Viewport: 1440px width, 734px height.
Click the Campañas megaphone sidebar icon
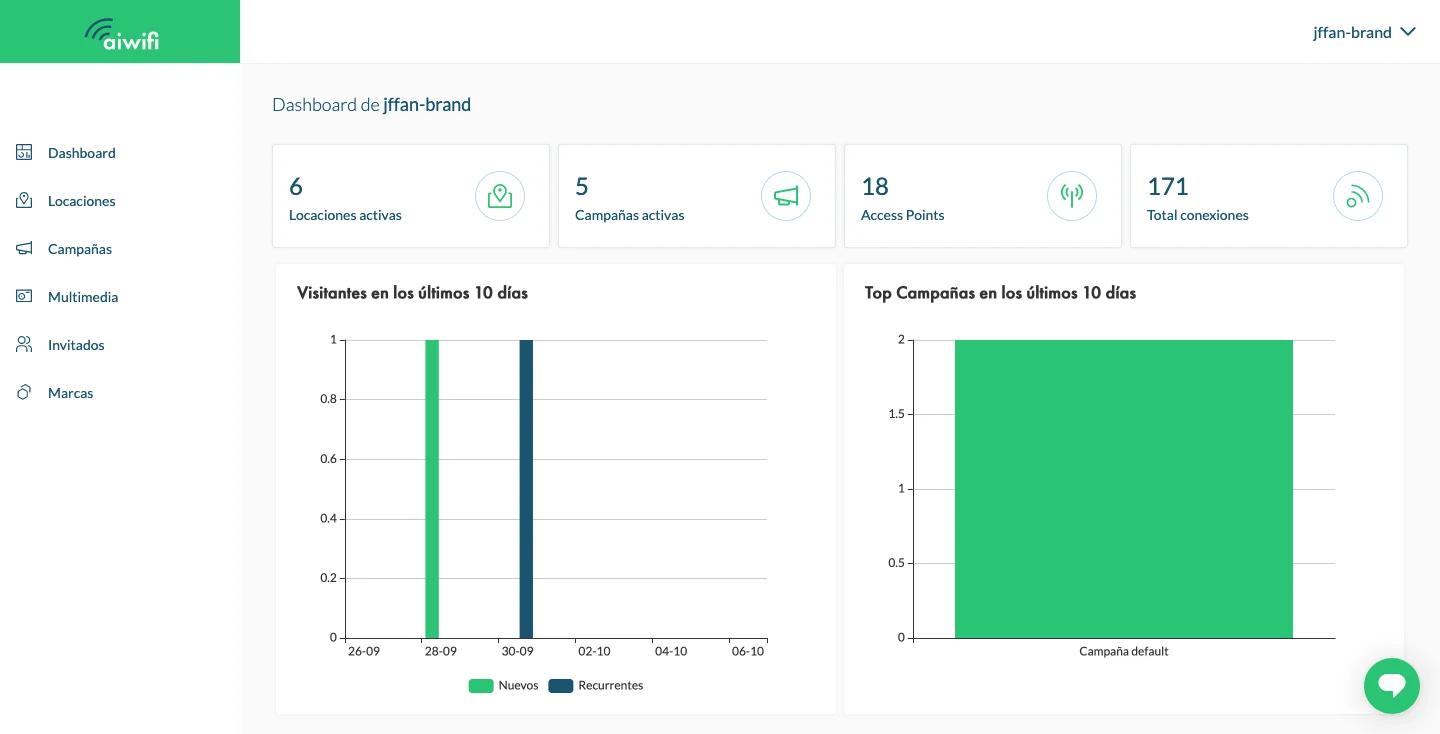click(x=24, y=249)
